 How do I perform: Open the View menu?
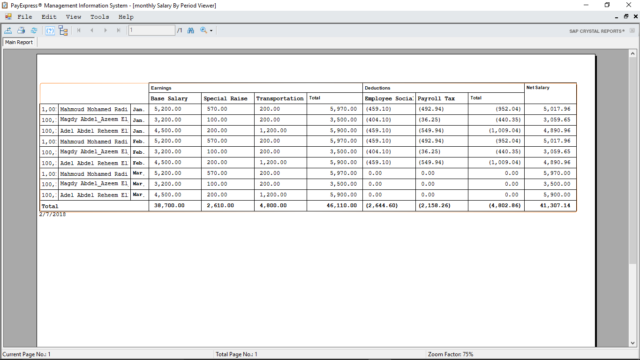(73, 17)
